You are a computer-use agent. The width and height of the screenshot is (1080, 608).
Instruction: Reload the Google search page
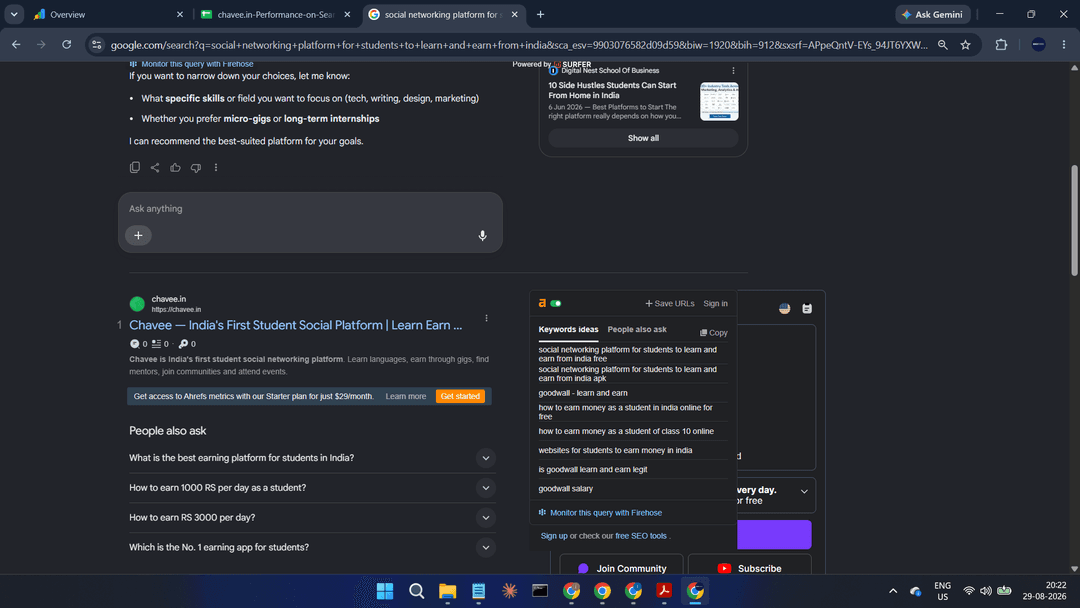click(67, 45)
